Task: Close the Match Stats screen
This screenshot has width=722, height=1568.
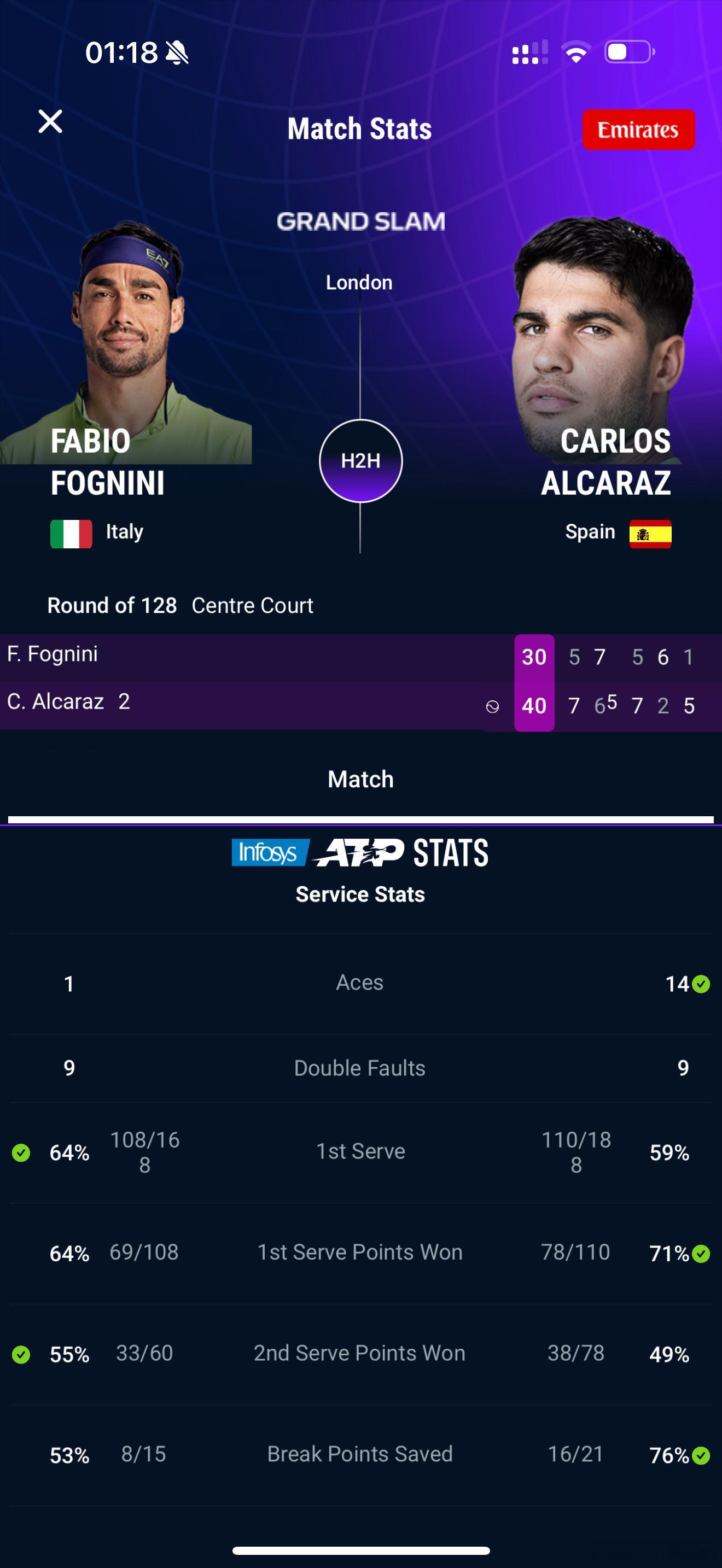Action: coord(50,121)
